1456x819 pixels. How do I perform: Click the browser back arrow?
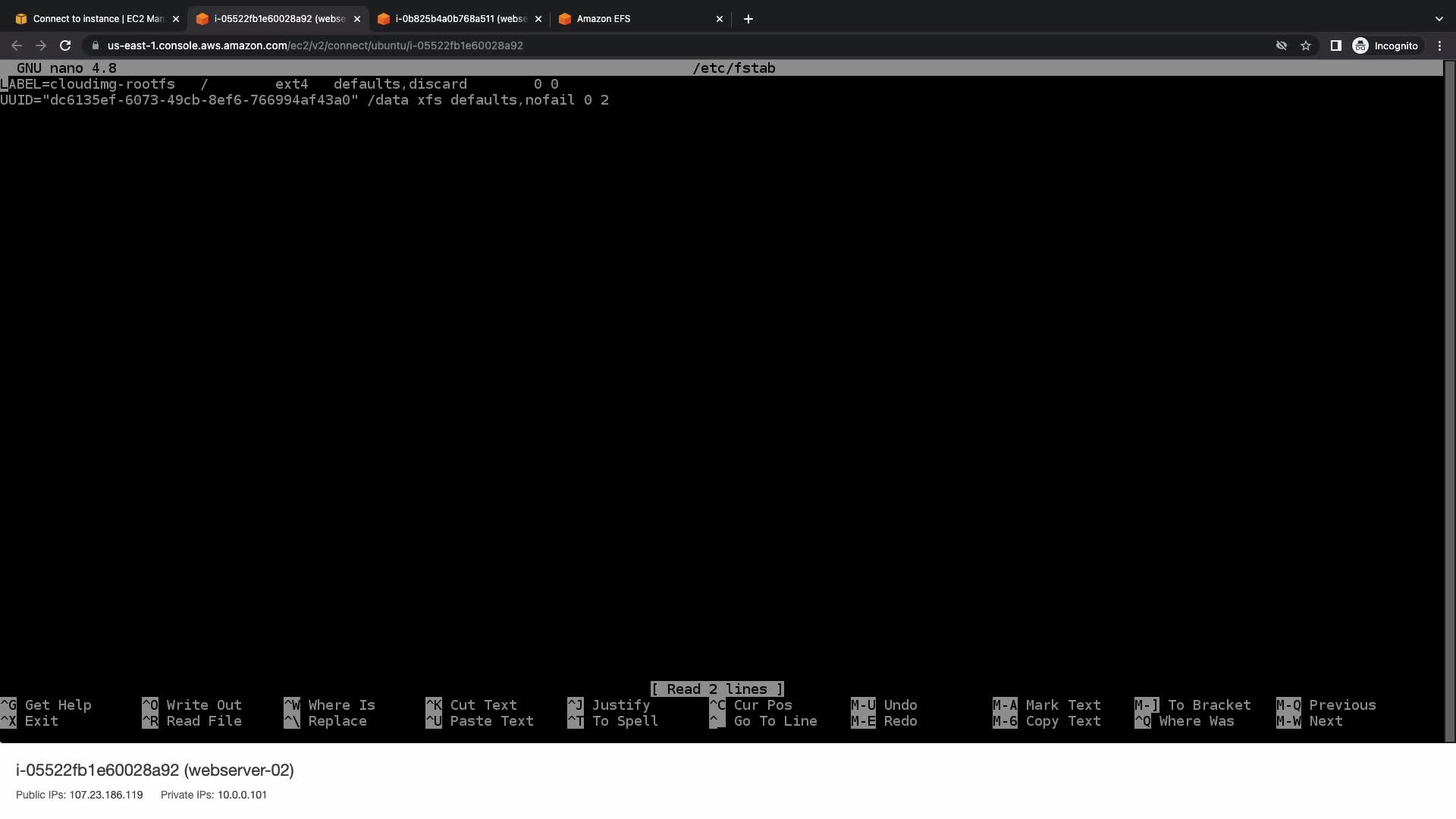coord(17,45)
